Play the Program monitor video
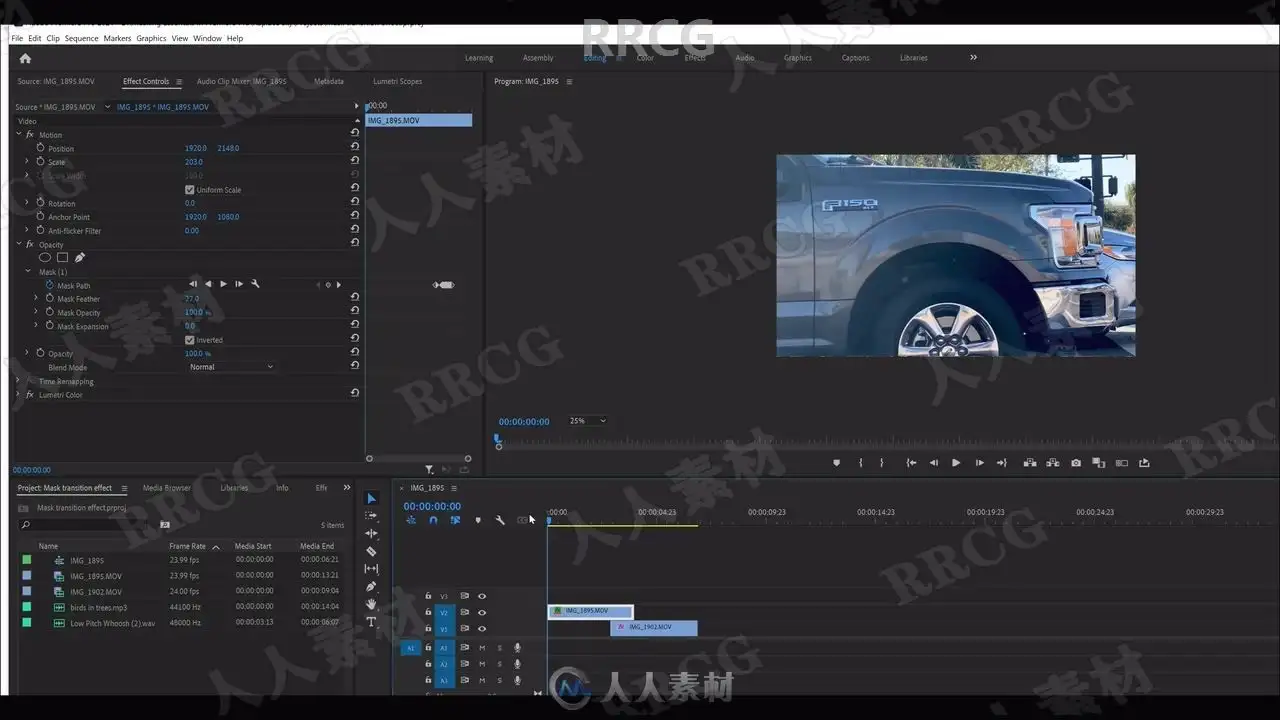Image resolution: width=1280 pixels, height=720 pixels. tap(956, 463)
